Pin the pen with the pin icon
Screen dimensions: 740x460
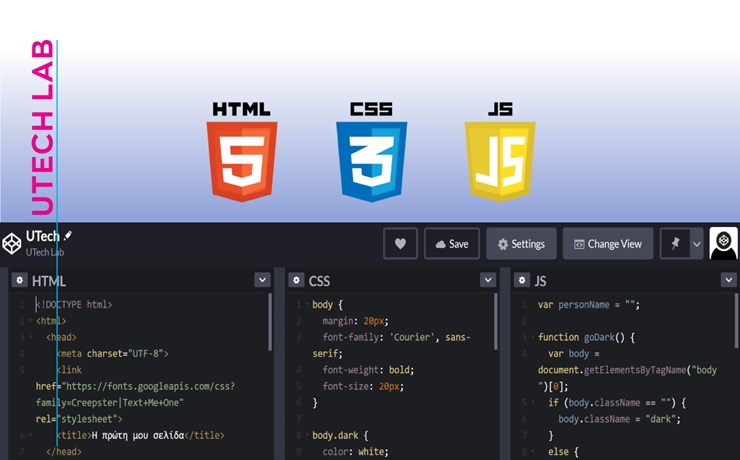[x=675, y=244]
